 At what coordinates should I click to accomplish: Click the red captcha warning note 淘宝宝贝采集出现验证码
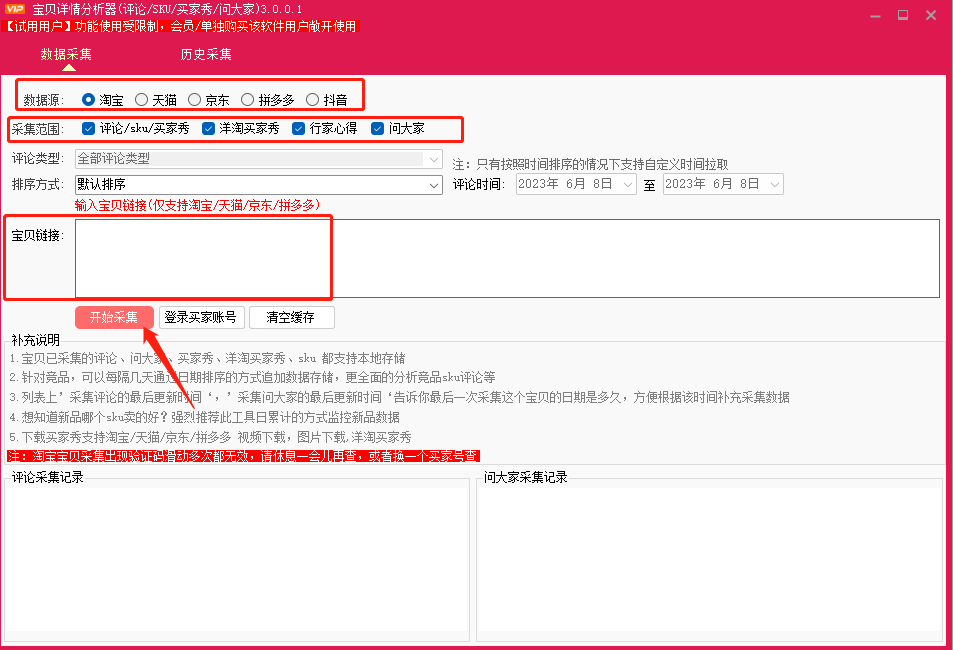point(244,456)
